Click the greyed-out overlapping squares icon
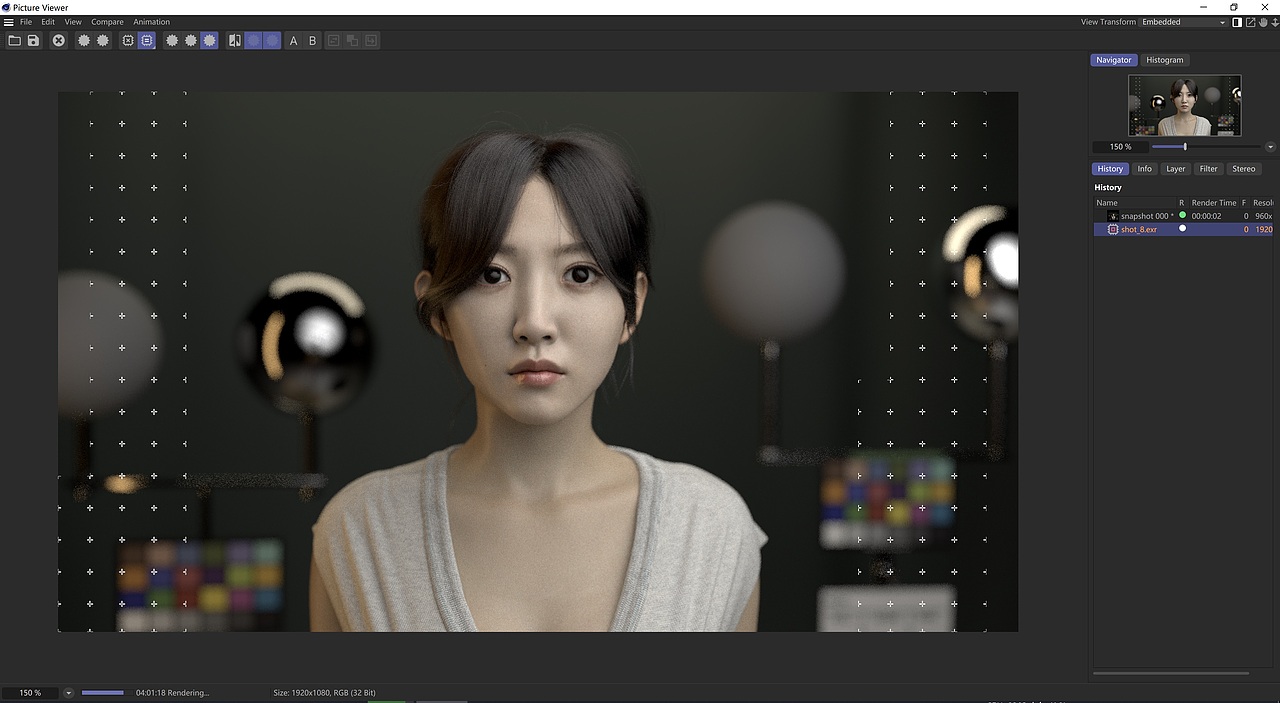This screenshot has width=1280, height=703. [352, 41]
